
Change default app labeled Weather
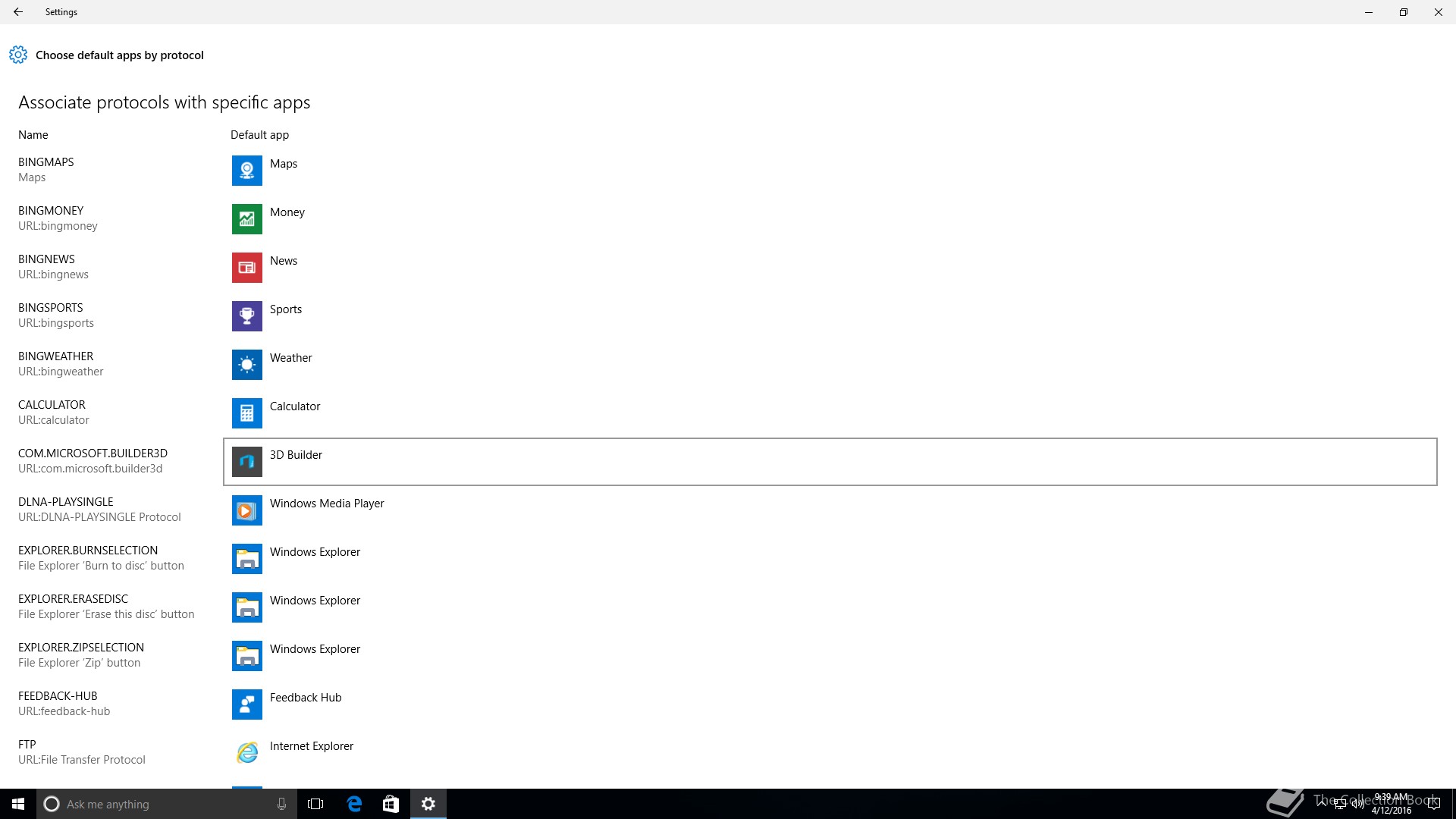(x=291, y=358)
